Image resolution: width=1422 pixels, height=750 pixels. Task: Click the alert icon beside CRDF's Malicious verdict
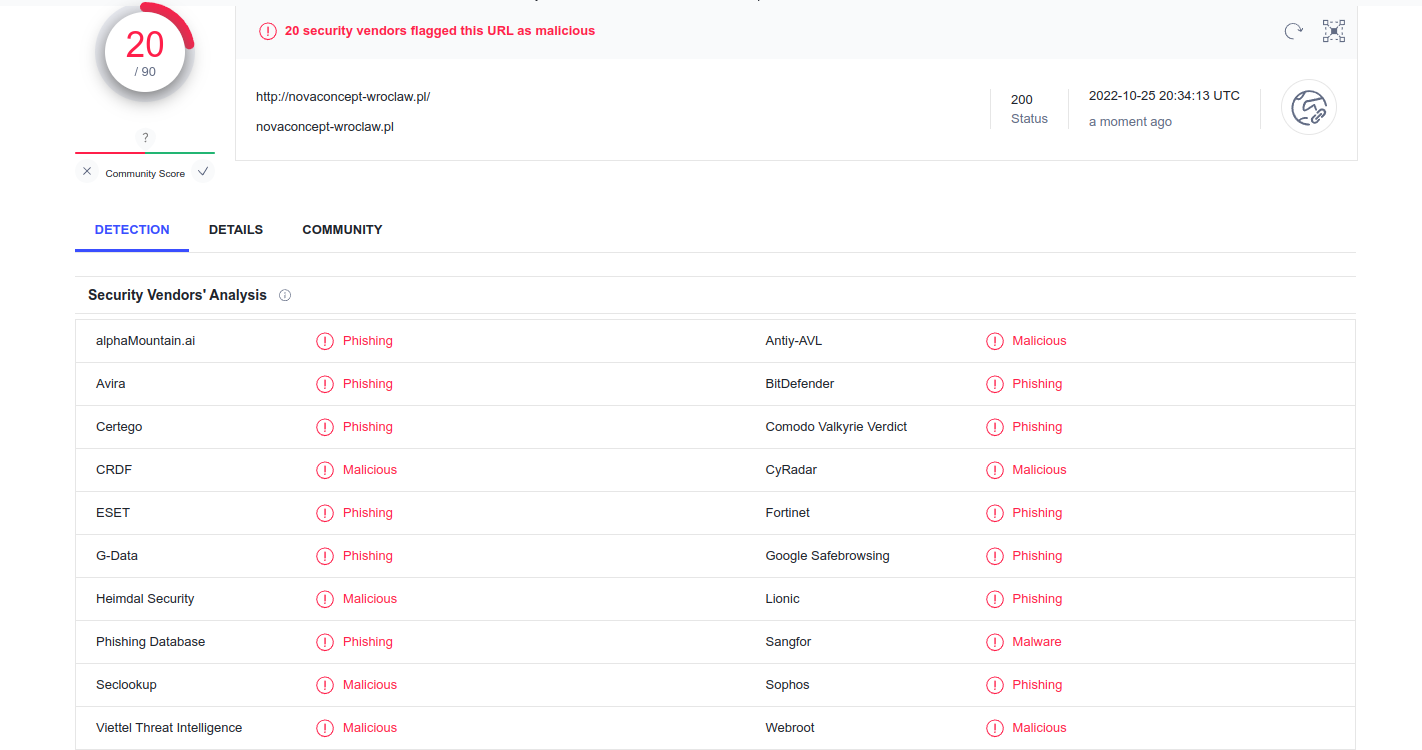pyautogui.click(x=324, y=469)
